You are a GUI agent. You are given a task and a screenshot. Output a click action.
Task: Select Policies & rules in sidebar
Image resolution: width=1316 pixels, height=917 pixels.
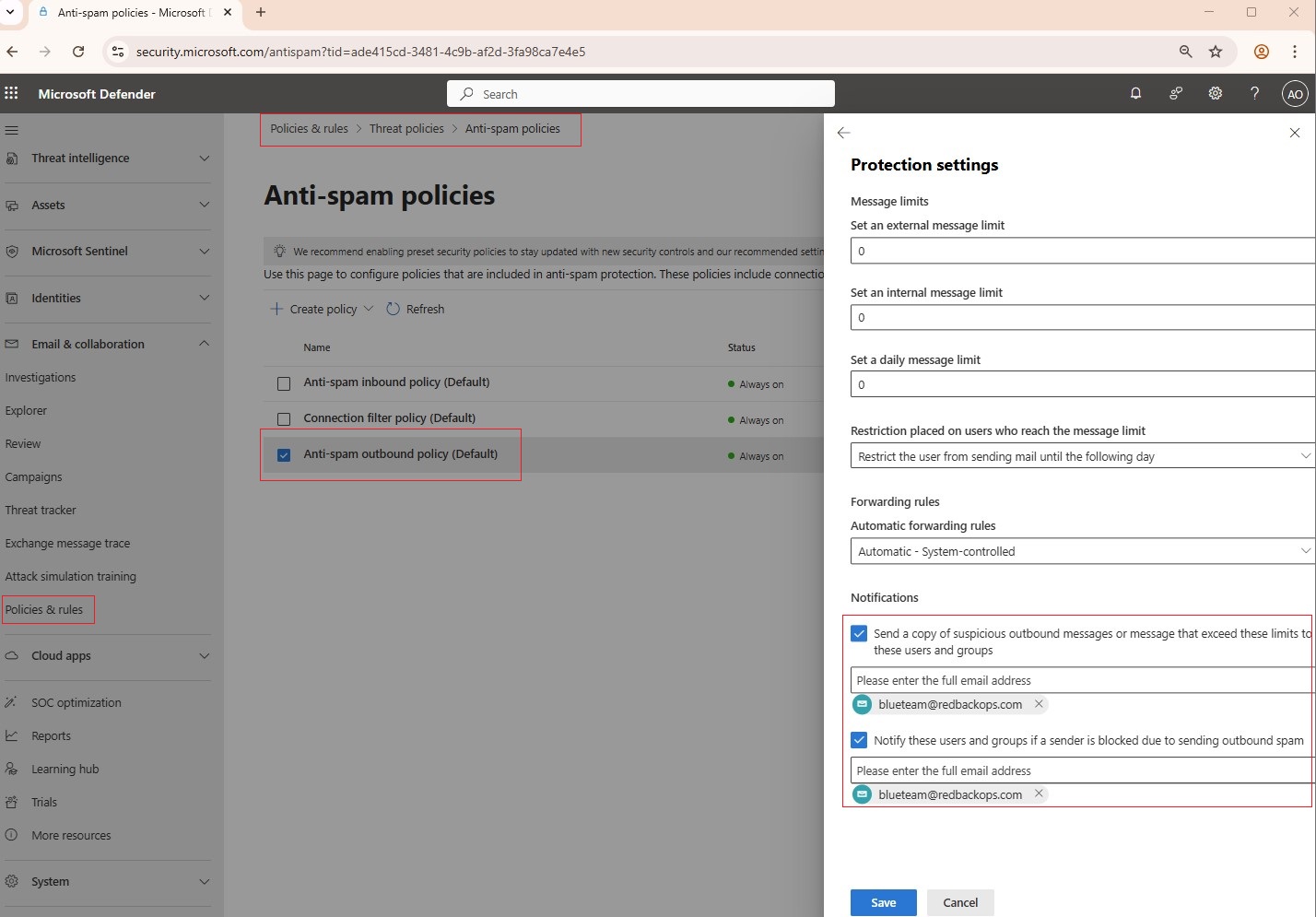coord(44,609)
